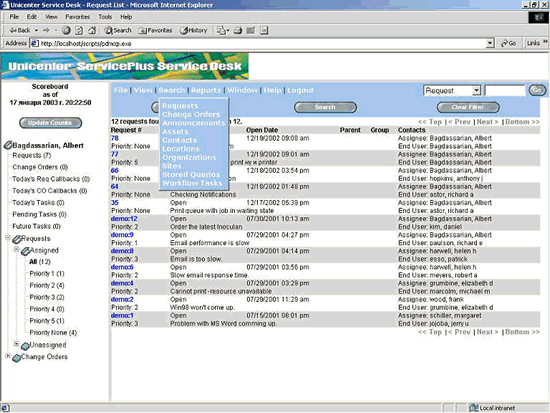The width and height of the screenshot is (550, 413).
Task: Click the Edit page toolbar icon
Action: 251,31
